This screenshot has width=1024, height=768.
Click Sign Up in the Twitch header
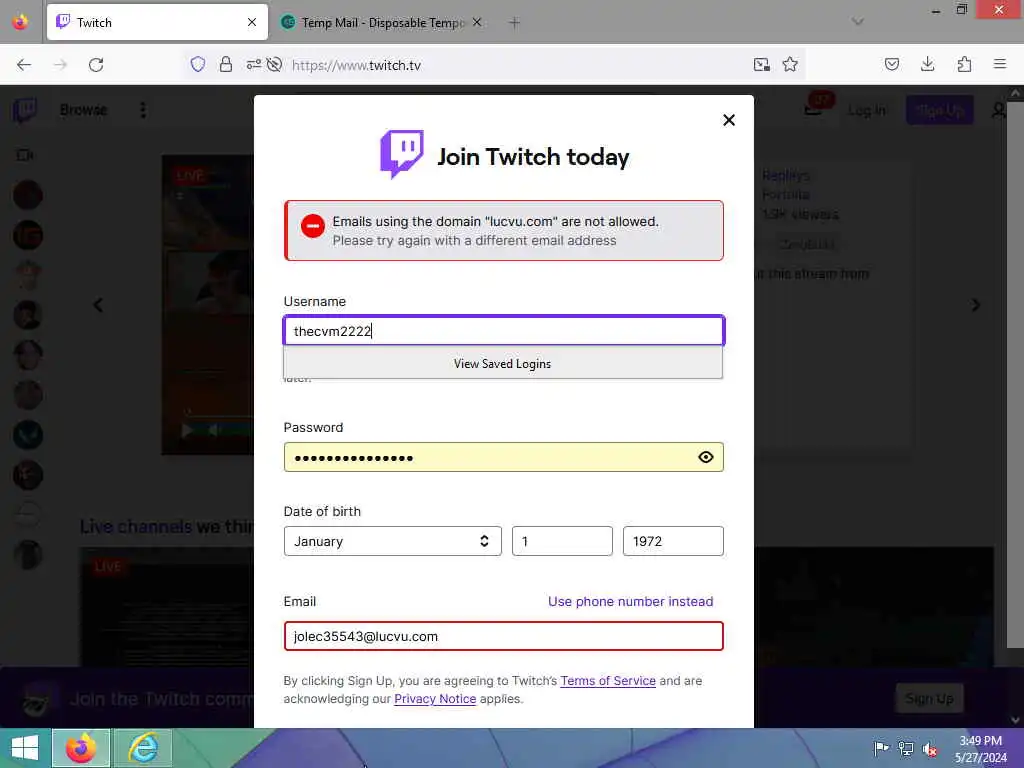[x=940, y=110]
